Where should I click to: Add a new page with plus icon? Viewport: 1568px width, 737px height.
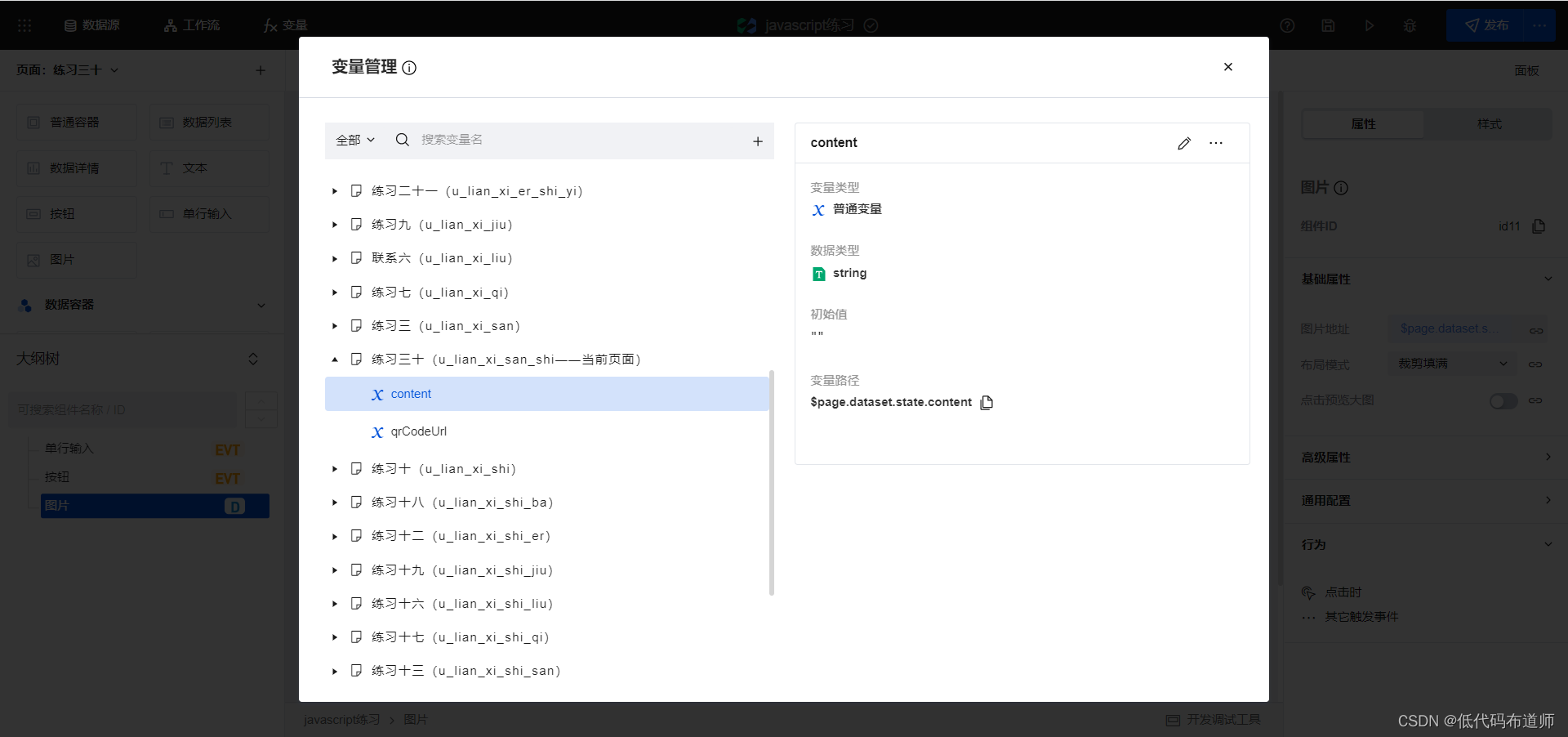tap(261, 70)
